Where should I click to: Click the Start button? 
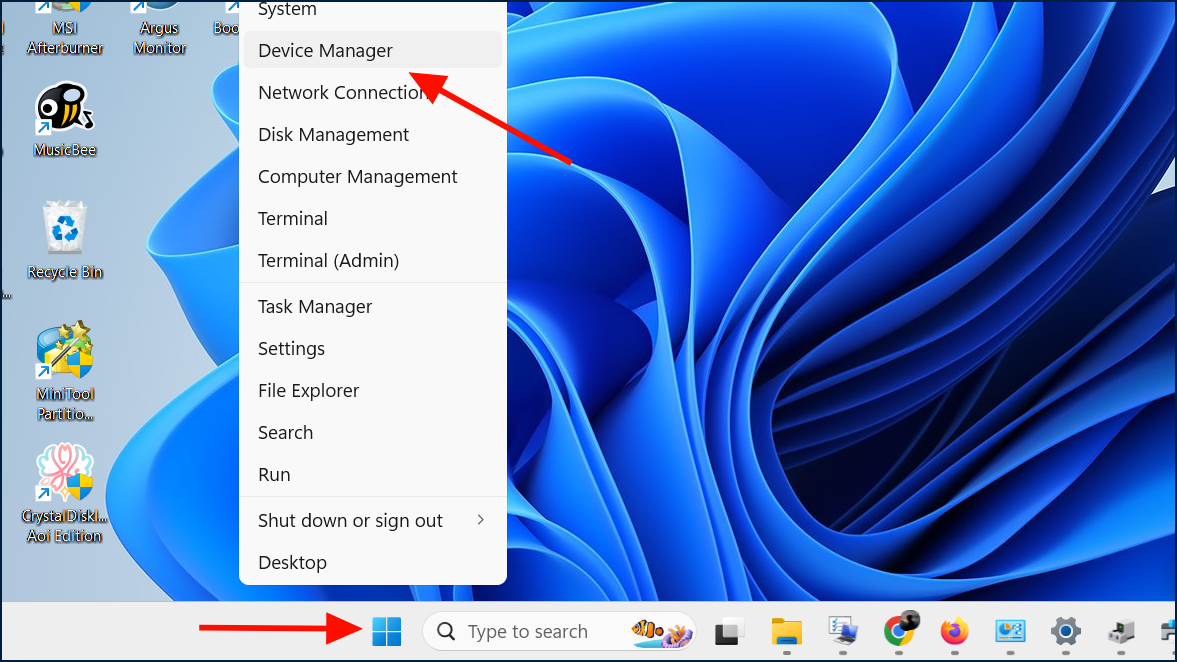click(x=386, y=631)
